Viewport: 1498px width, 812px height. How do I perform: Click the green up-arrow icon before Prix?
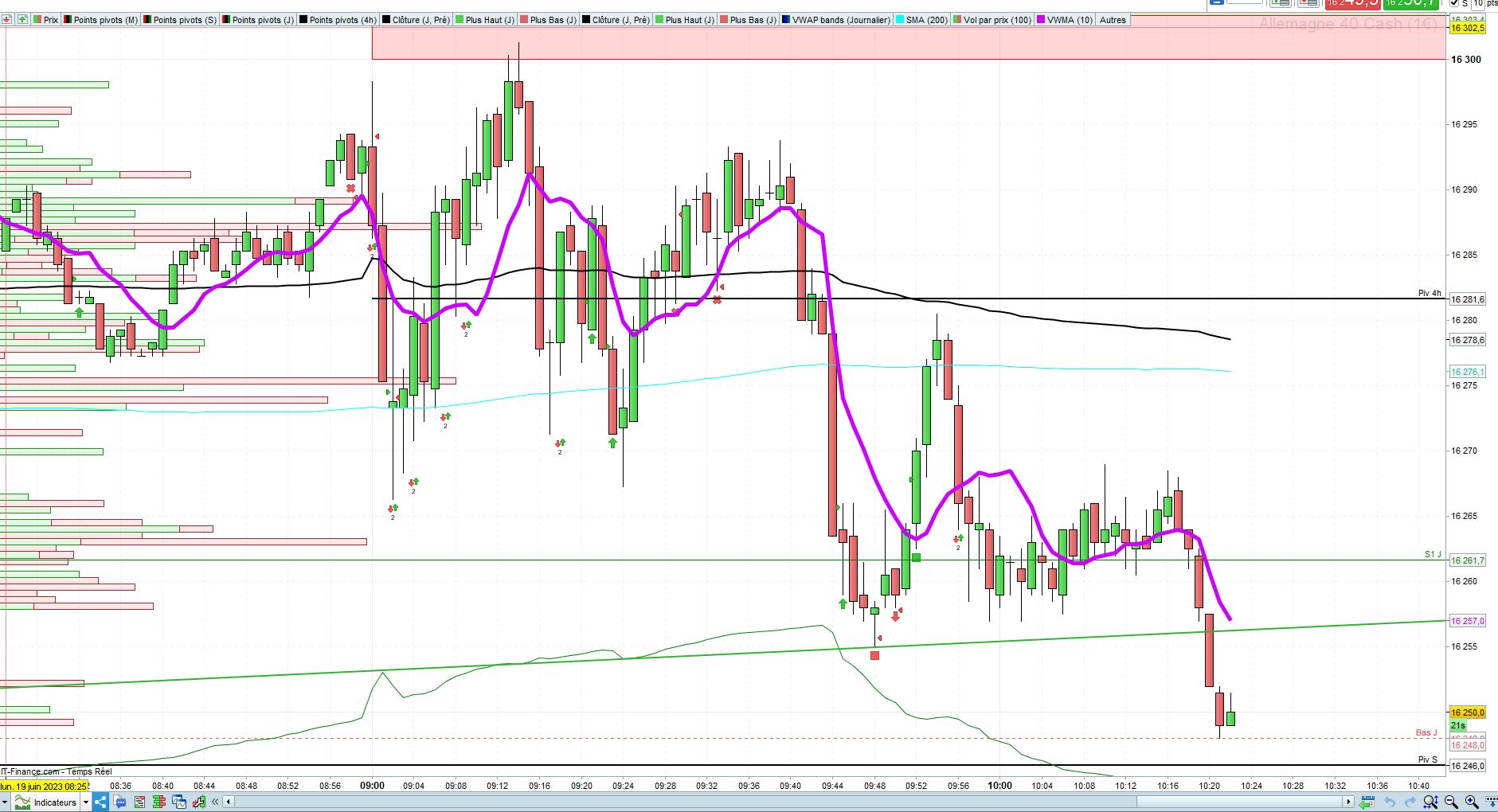22,19
